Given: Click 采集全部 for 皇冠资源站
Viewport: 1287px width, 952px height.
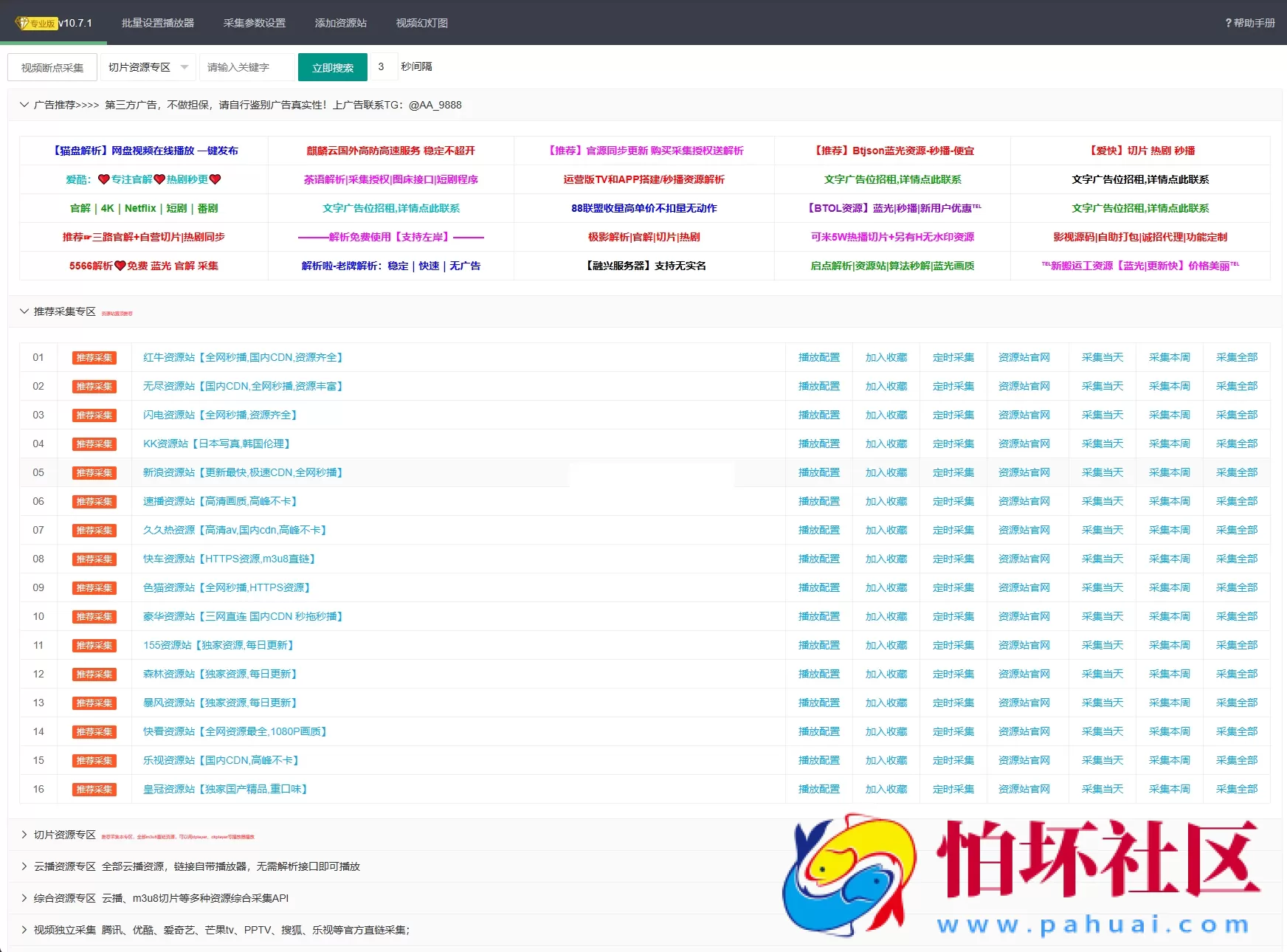Looking at the screenshot, I should coord(1237,789).
